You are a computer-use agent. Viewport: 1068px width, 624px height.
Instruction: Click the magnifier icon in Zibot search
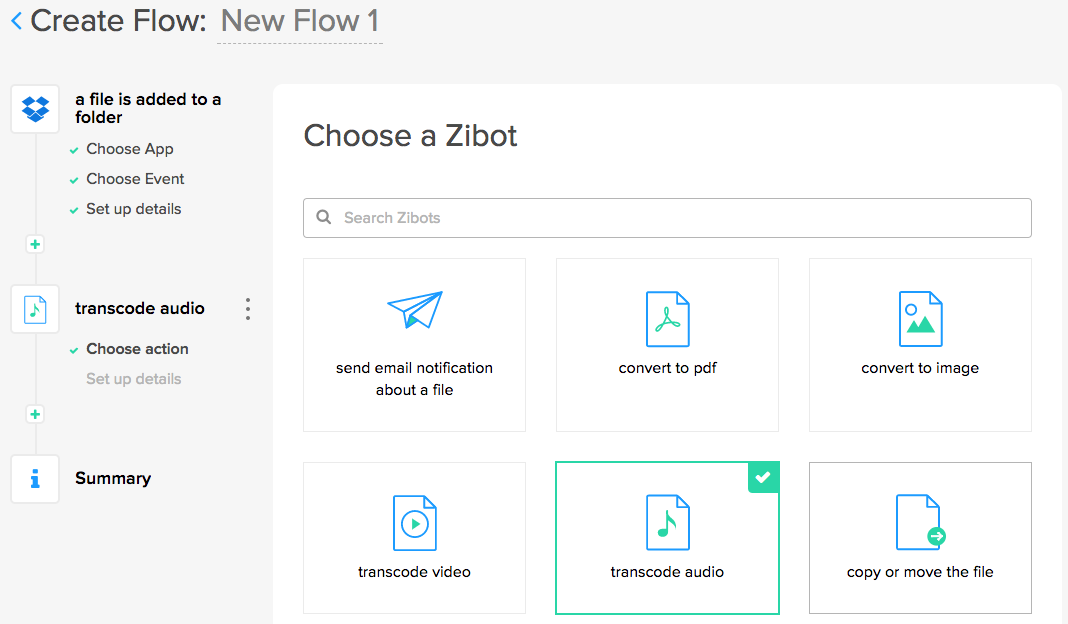coord(324,218)
